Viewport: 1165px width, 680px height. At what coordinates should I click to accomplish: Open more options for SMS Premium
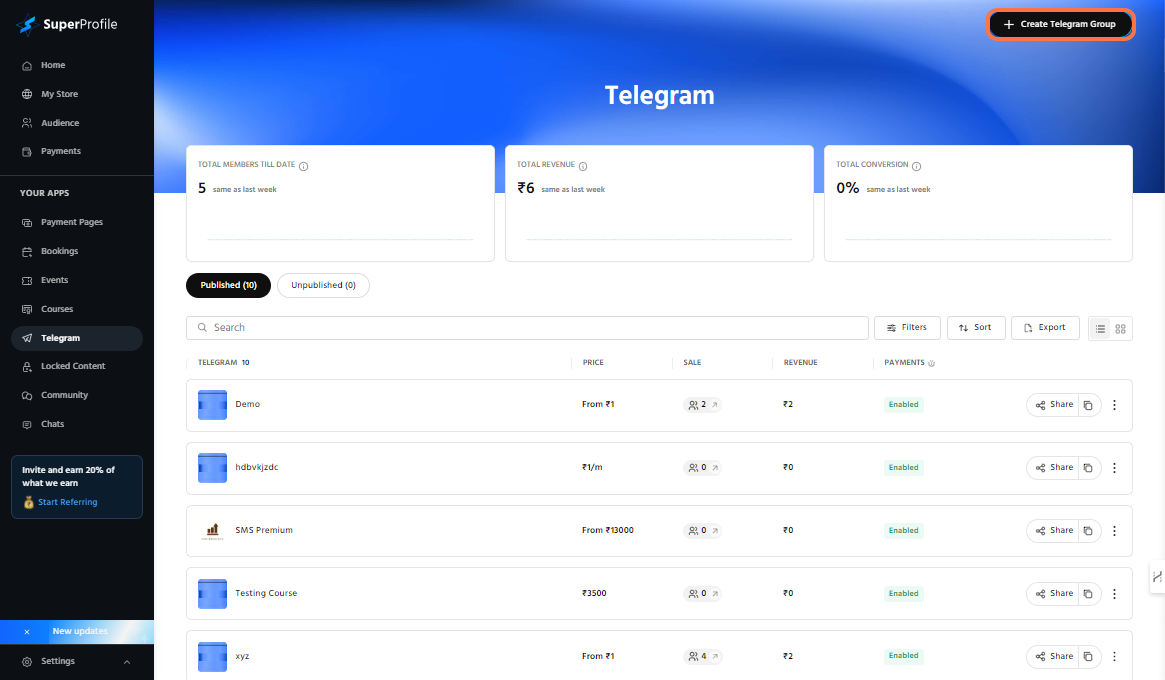pos(1114,531)
